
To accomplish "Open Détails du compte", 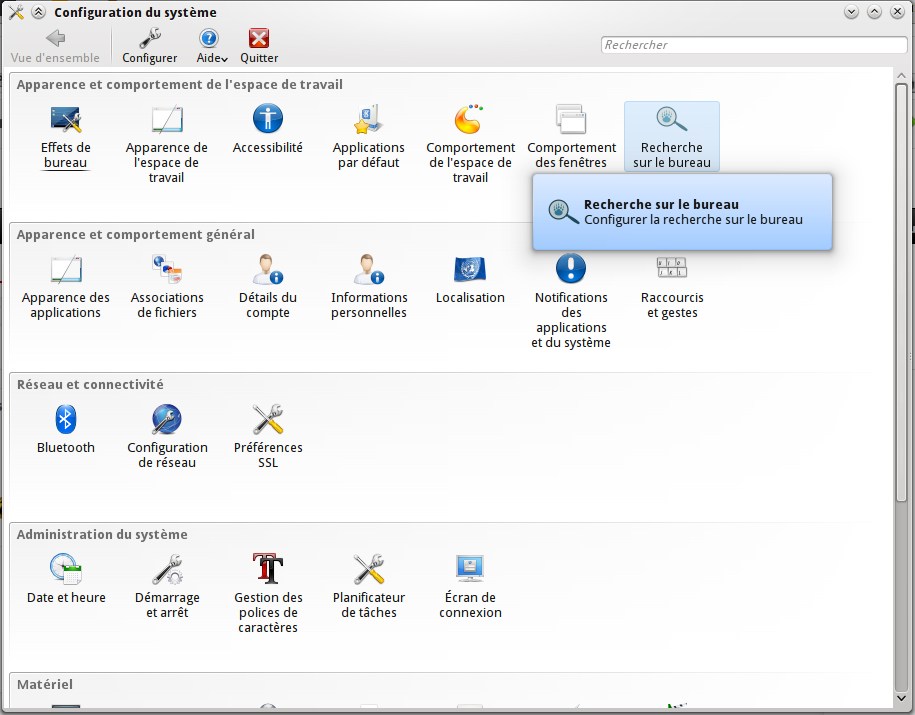I will [x=267, y=287].
